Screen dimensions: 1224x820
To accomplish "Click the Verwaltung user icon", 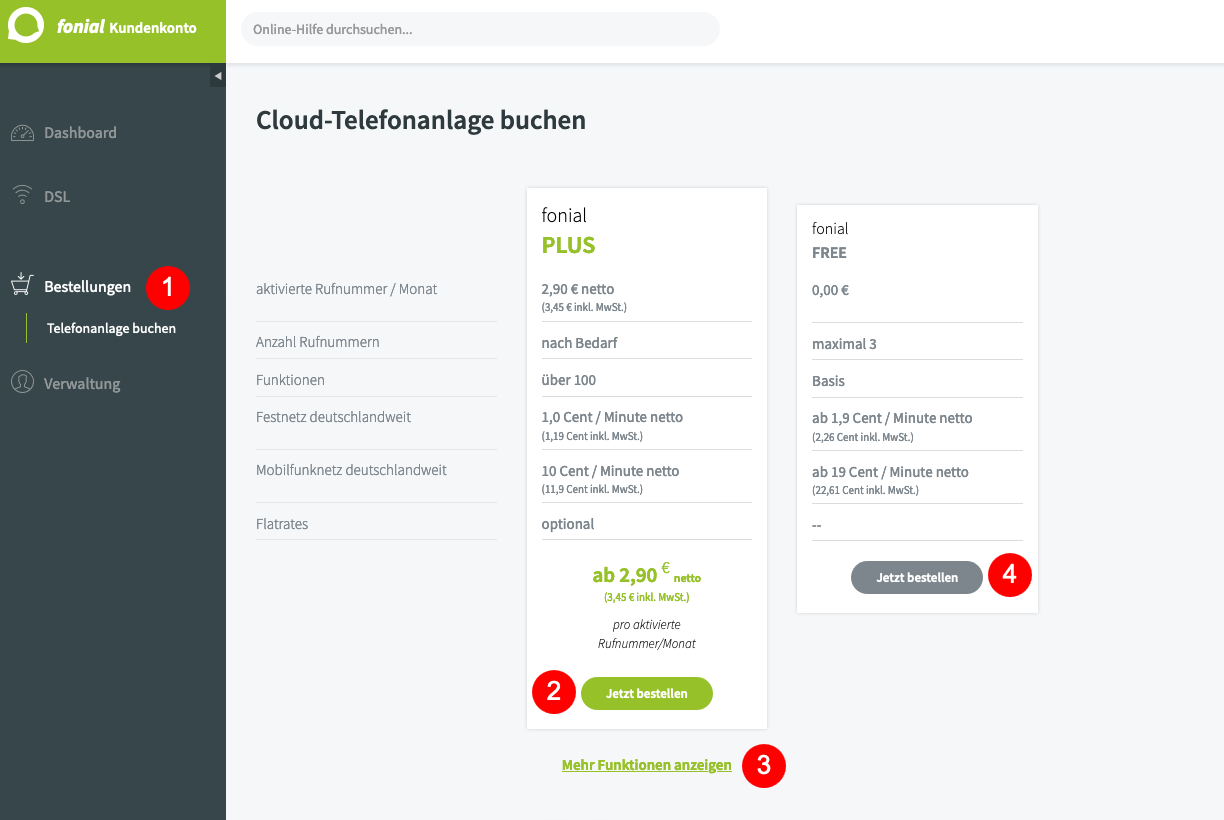I will coord(22,382).
